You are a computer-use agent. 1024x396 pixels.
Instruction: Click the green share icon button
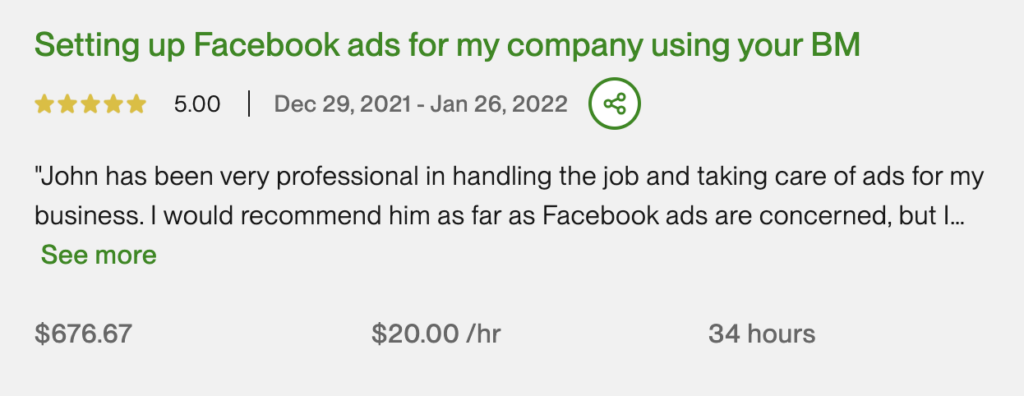point(615,104)
